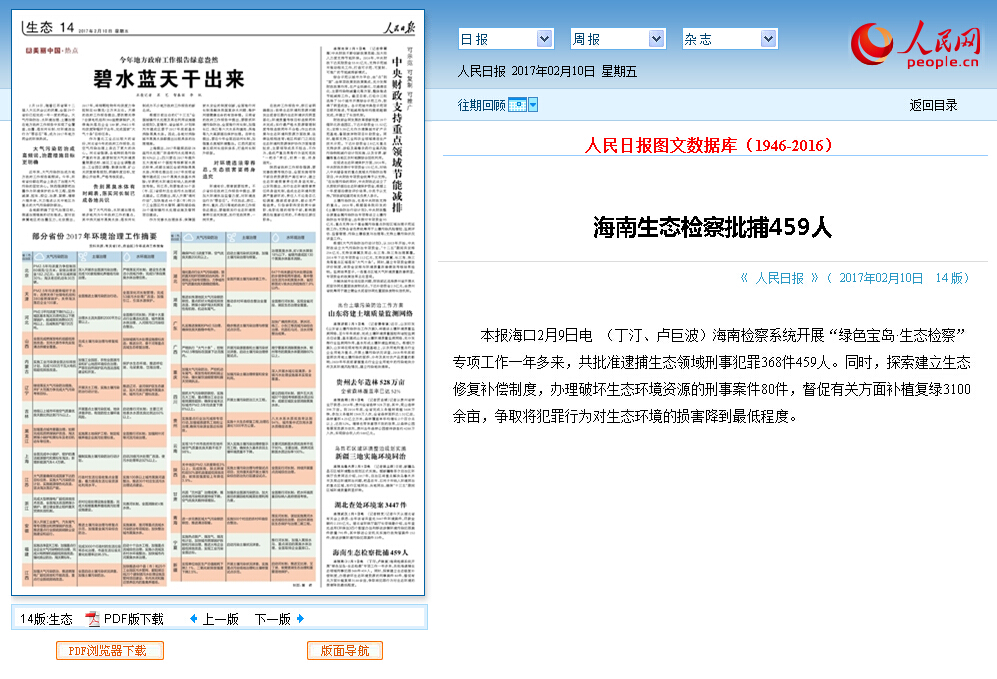Click the date text 人民日报 2017年02月10日 星期五
Screen dimensions: 997x679
click(x=547, y=71)
